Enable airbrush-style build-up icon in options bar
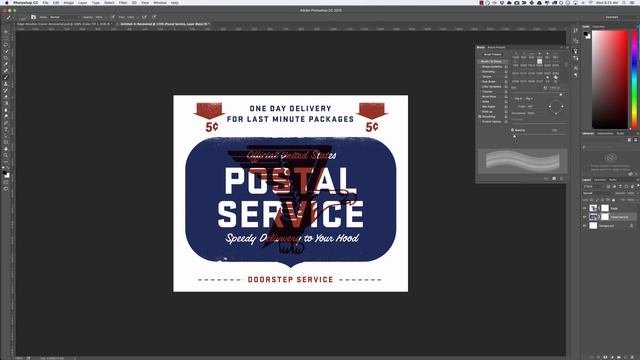Viewport: 640px width, 360px height. [x=144, y=17]
